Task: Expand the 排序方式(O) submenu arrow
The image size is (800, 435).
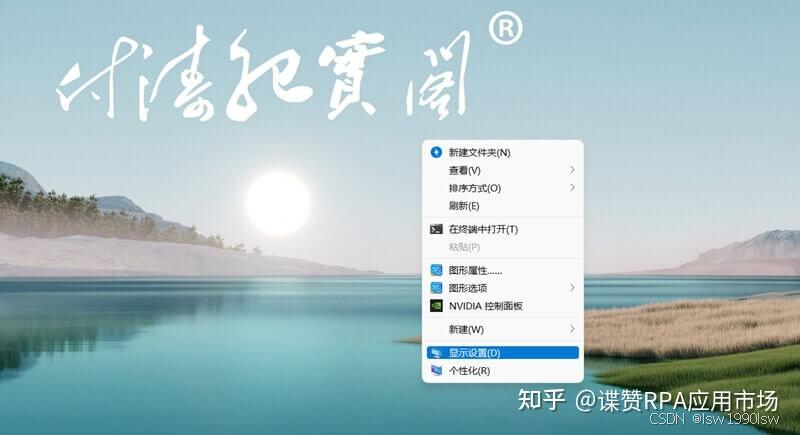Action: (x=572, y=188)
